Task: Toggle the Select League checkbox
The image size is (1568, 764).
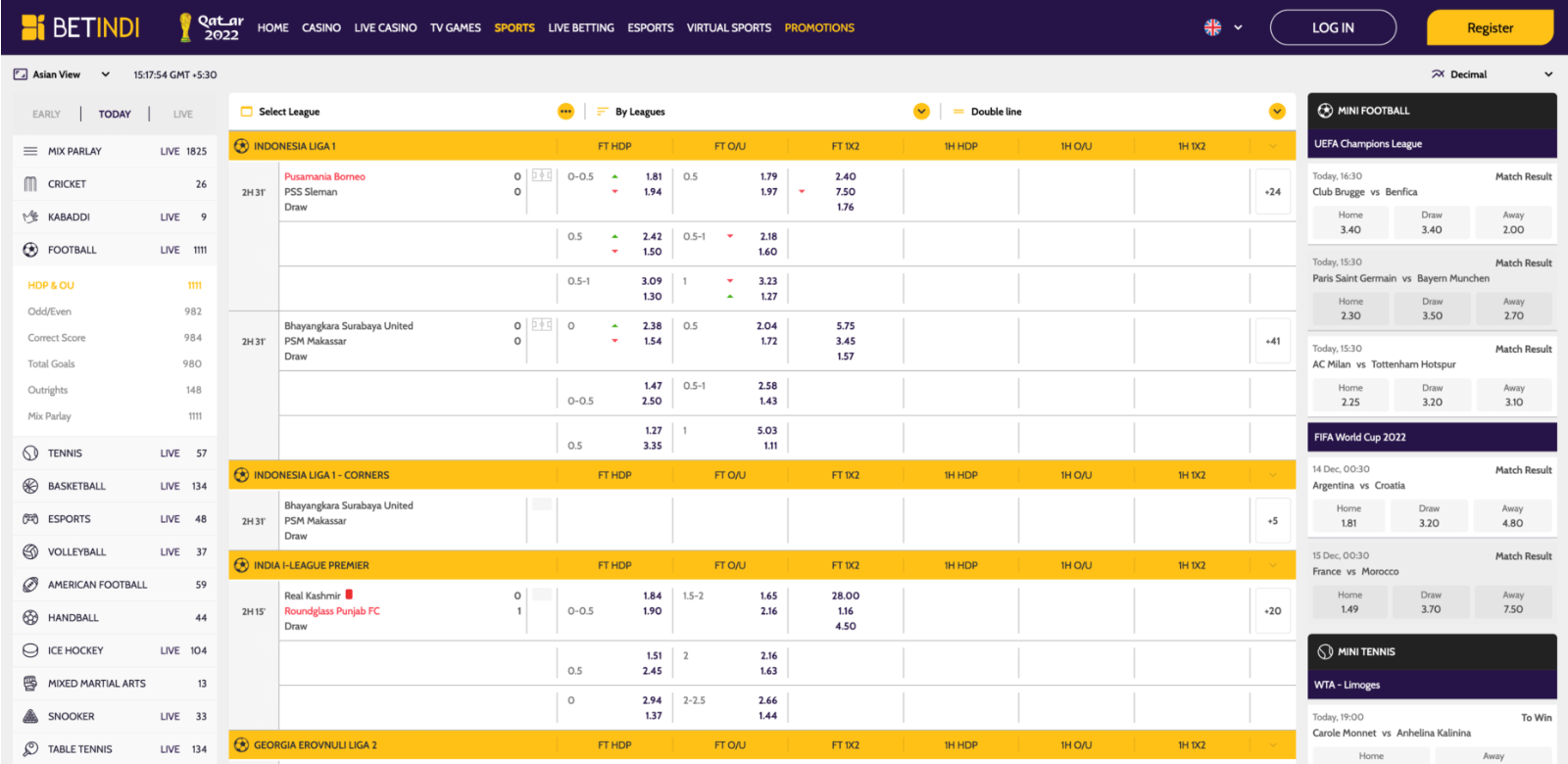Action: [x=247, y=112]
